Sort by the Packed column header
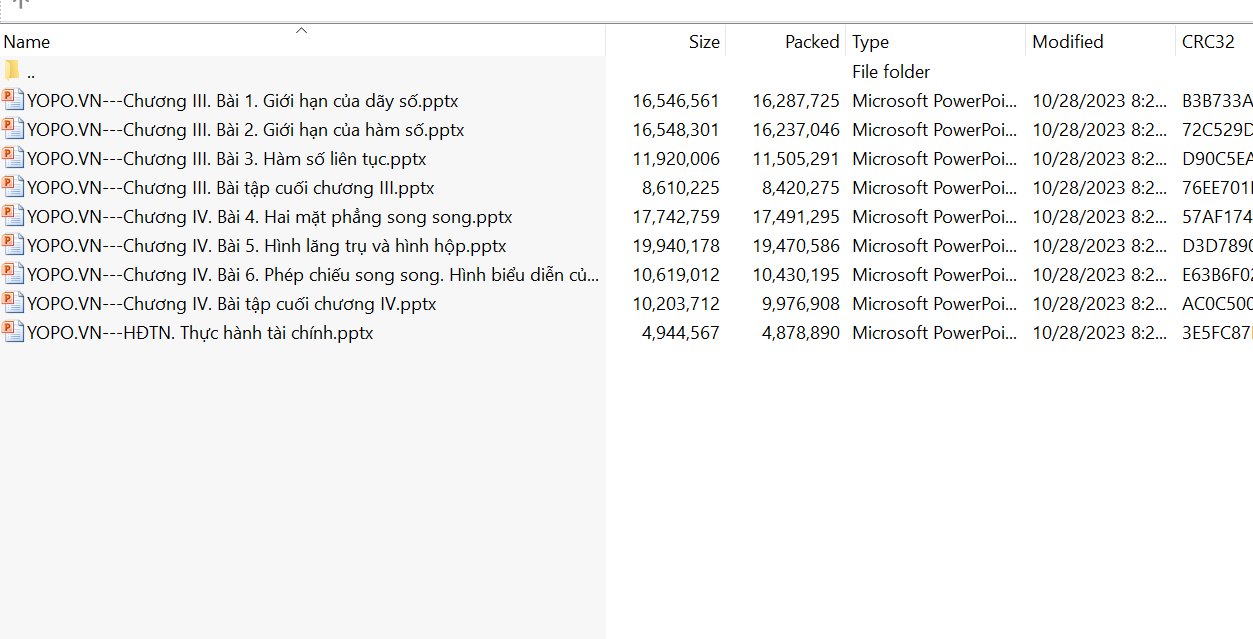 [811, 42]
